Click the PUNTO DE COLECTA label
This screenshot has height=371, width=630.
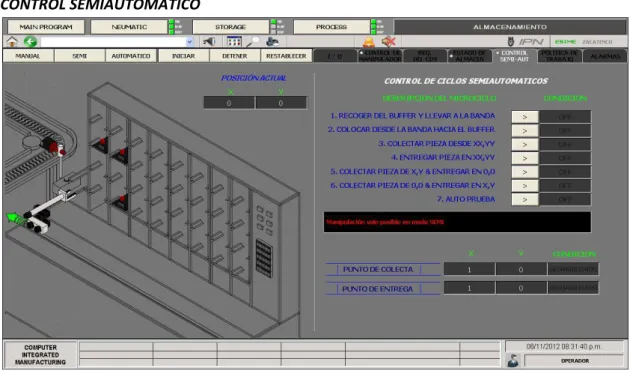[x=378, y=269]
